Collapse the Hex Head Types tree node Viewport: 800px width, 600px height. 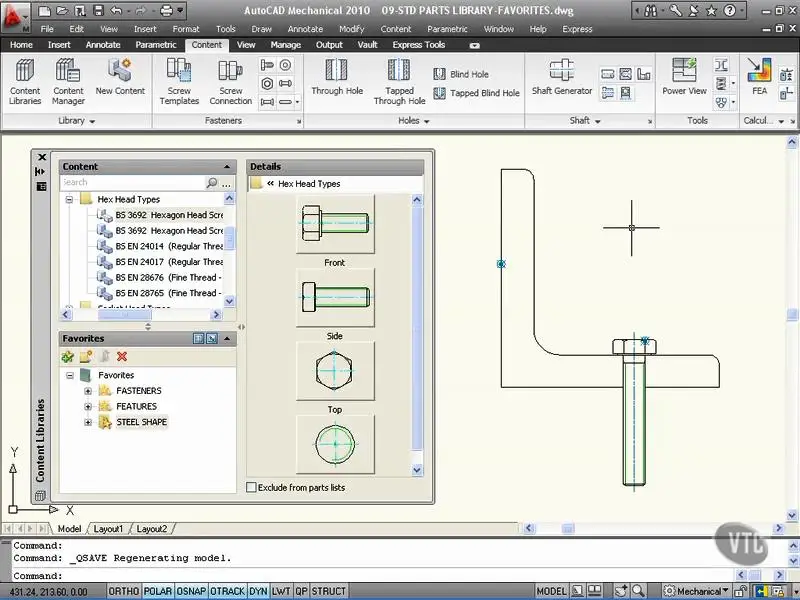[x=70, y=200]
